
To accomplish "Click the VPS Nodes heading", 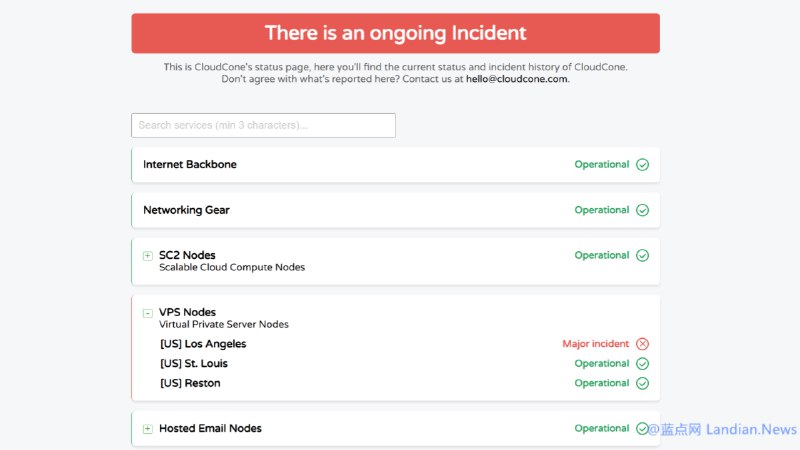I will 187,312.
